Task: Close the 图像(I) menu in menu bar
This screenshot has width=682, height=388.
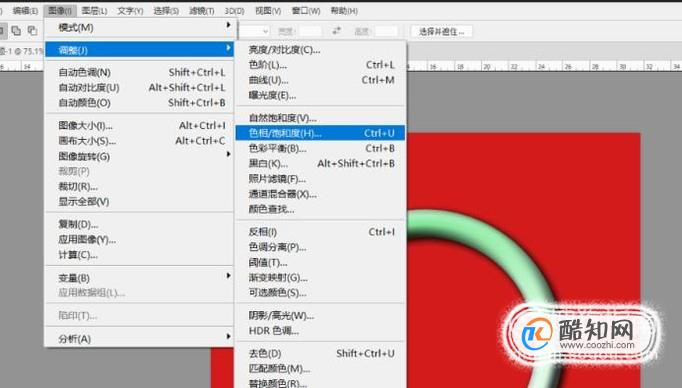Action: (60, 10)
